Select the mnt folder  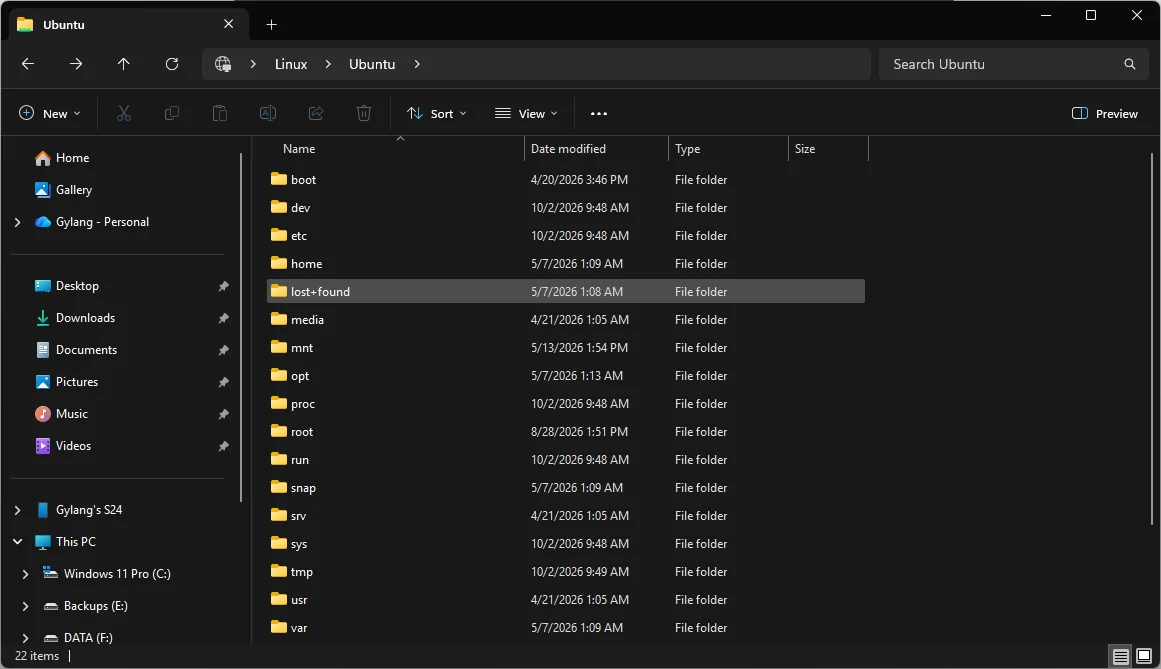click(x=566, y=348)
